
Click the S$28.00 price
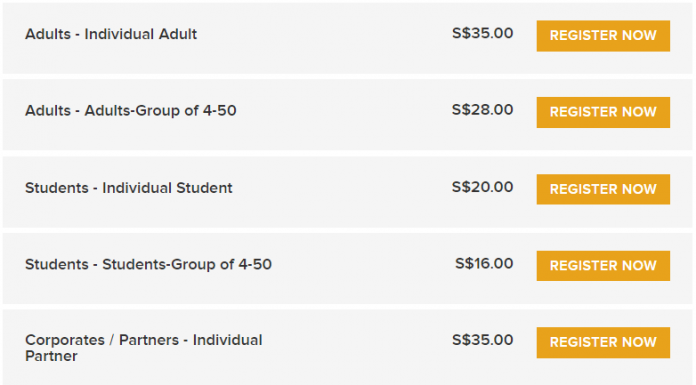[482, 110]
